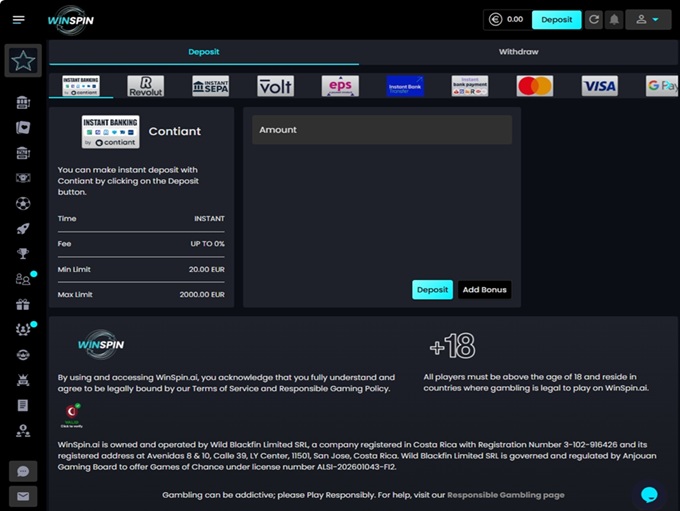Click the +18 age restriction icon

[x=452, y=346]
